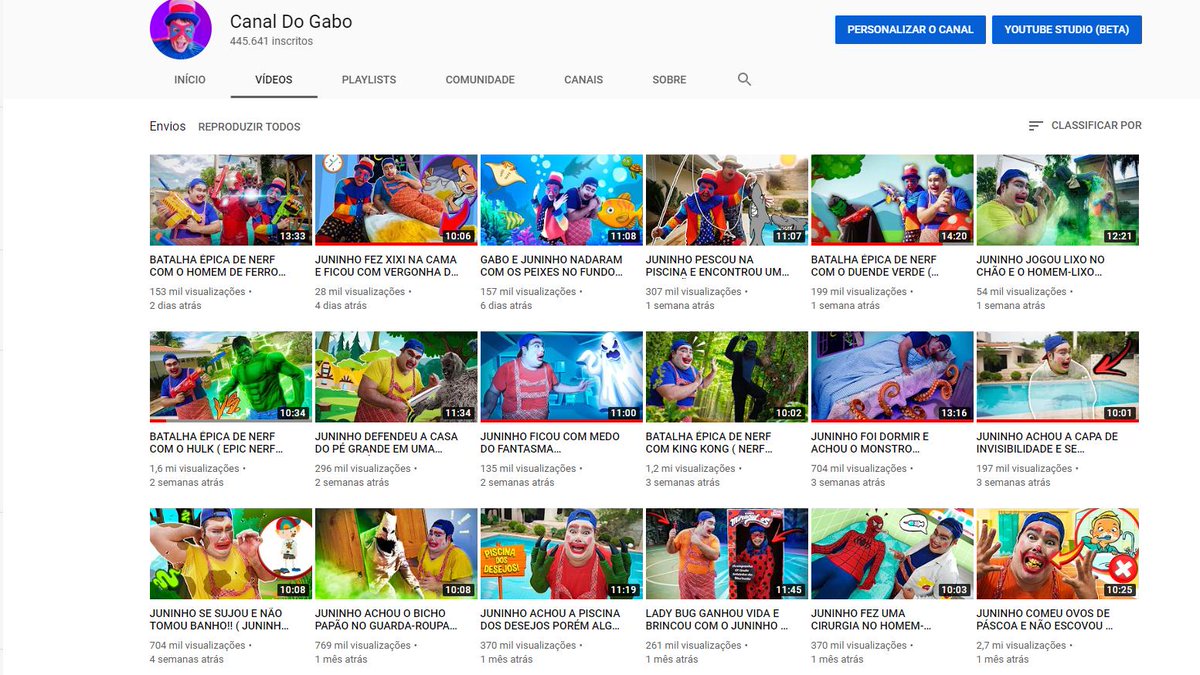1200x675 pixels.
Task: Click title 'BATALHA ÉPICA DE NERF COM KING KONG'
Action: point(709,443)
